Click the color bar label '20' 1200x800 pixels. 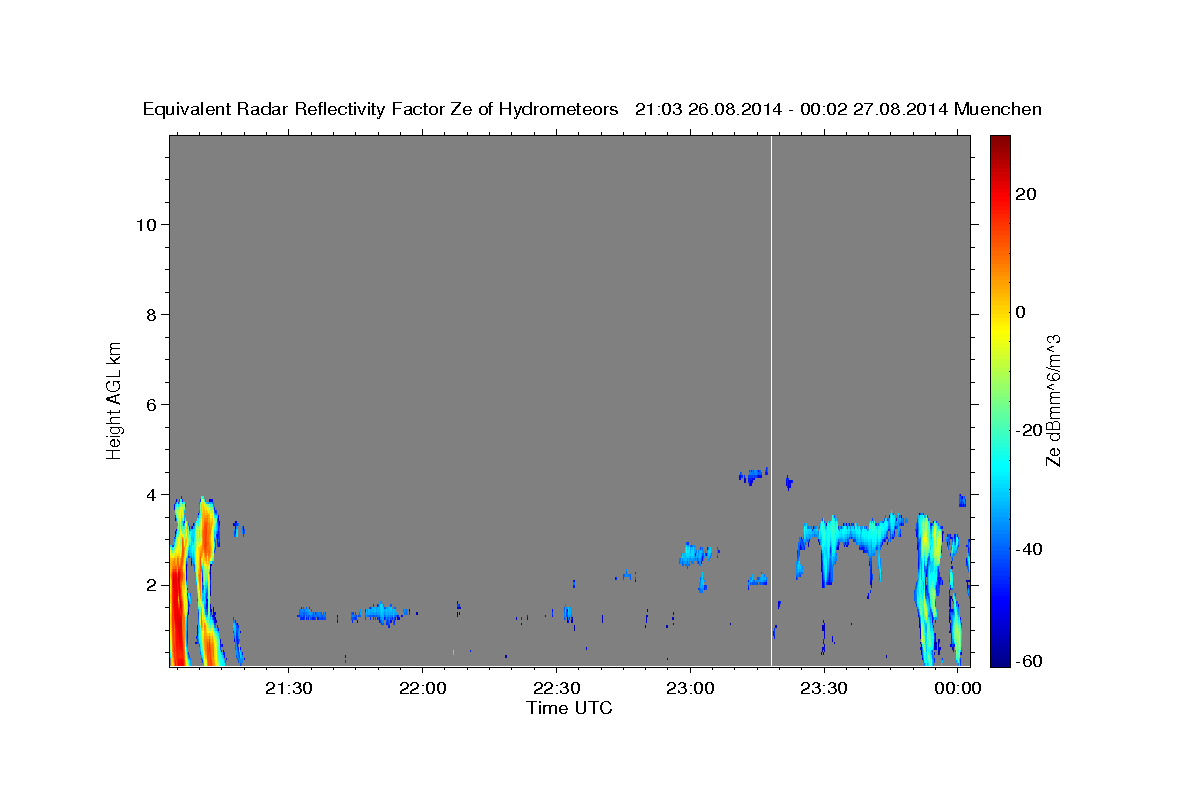(1026, 194)
